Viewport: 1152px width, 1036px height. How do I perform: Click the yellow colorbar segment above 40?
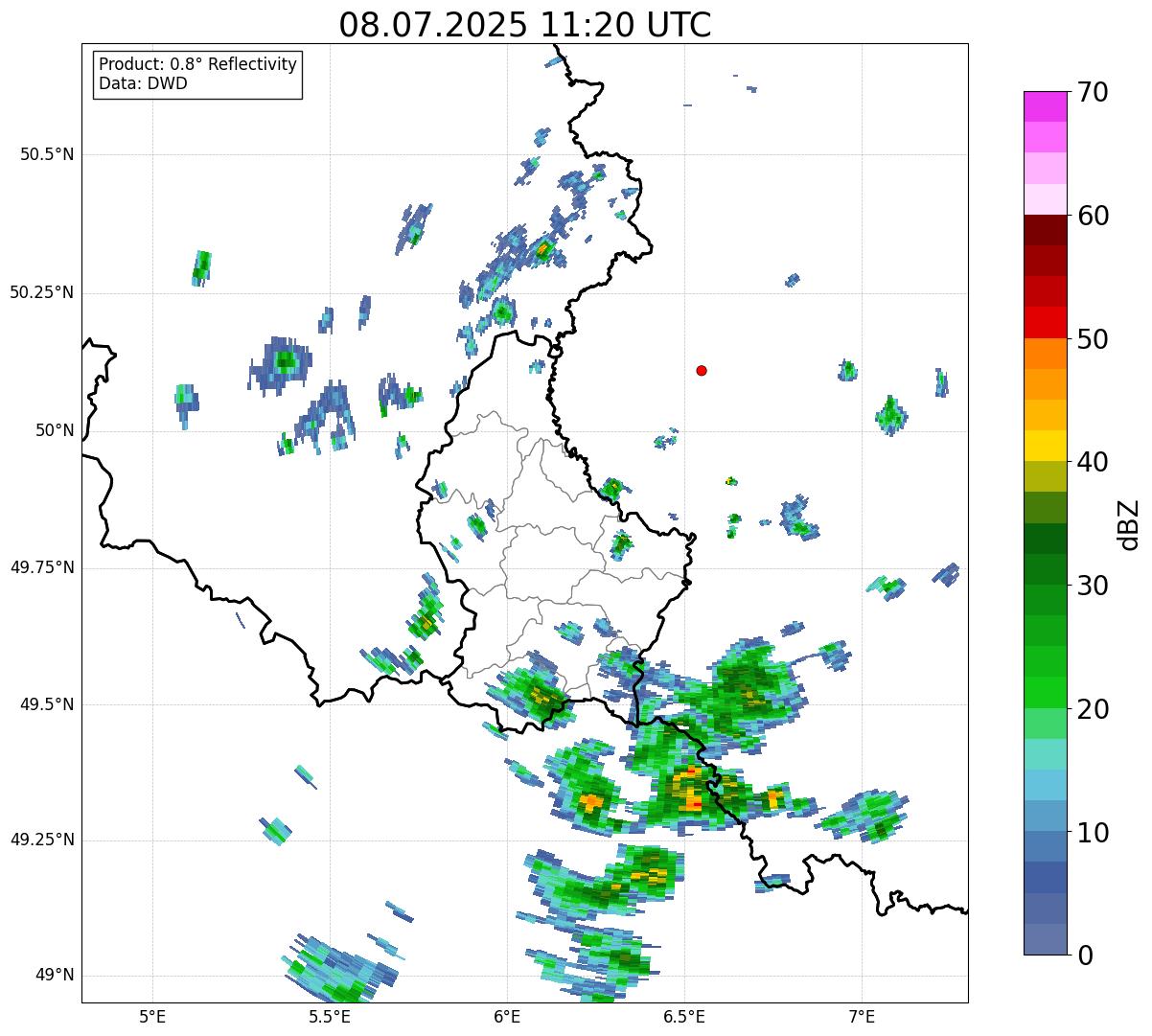[x=1045, y=447]
